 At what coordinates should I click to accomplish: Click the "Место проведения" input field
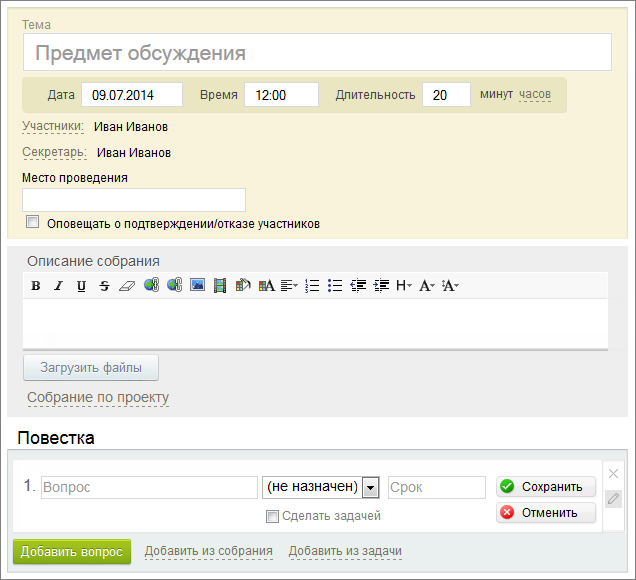(x=134, y=200)
